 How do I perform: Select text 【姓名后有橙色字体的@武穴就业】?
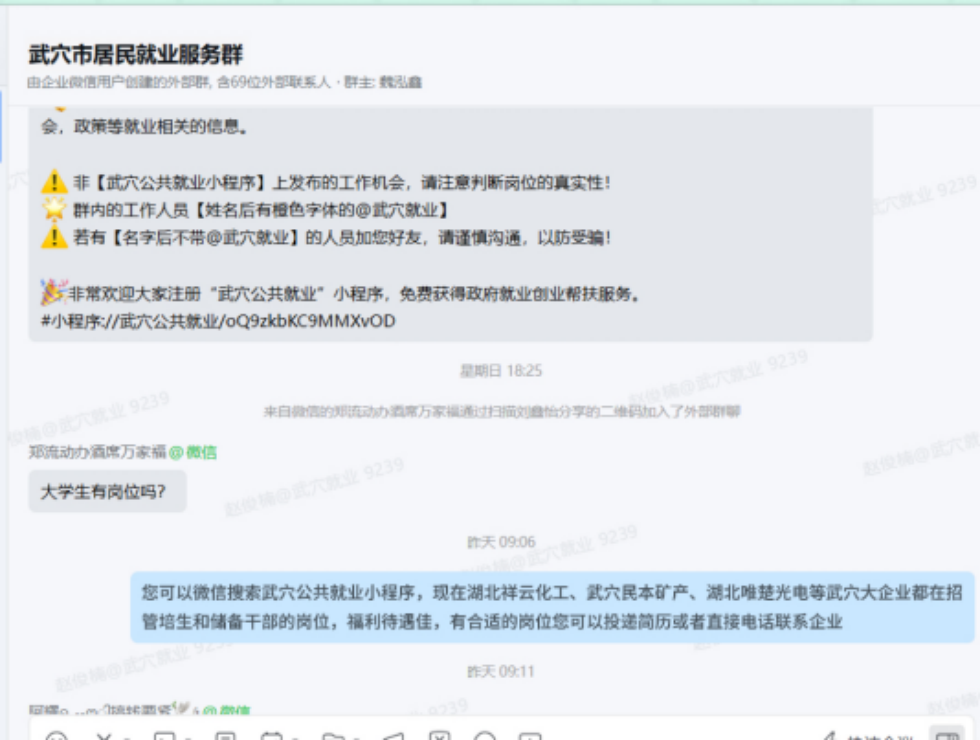(318, 210)
